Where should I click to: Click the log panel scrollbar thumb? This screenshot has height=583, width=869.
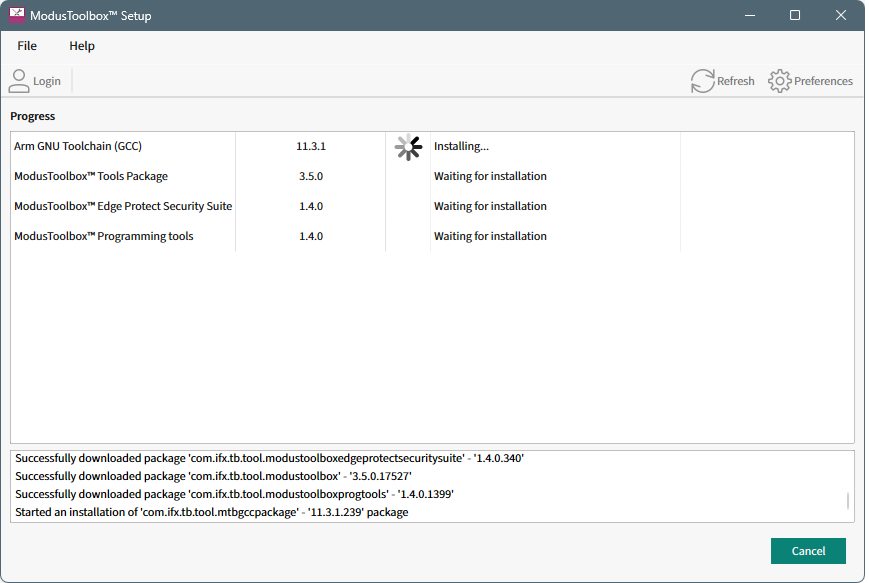tap(848, 501)
